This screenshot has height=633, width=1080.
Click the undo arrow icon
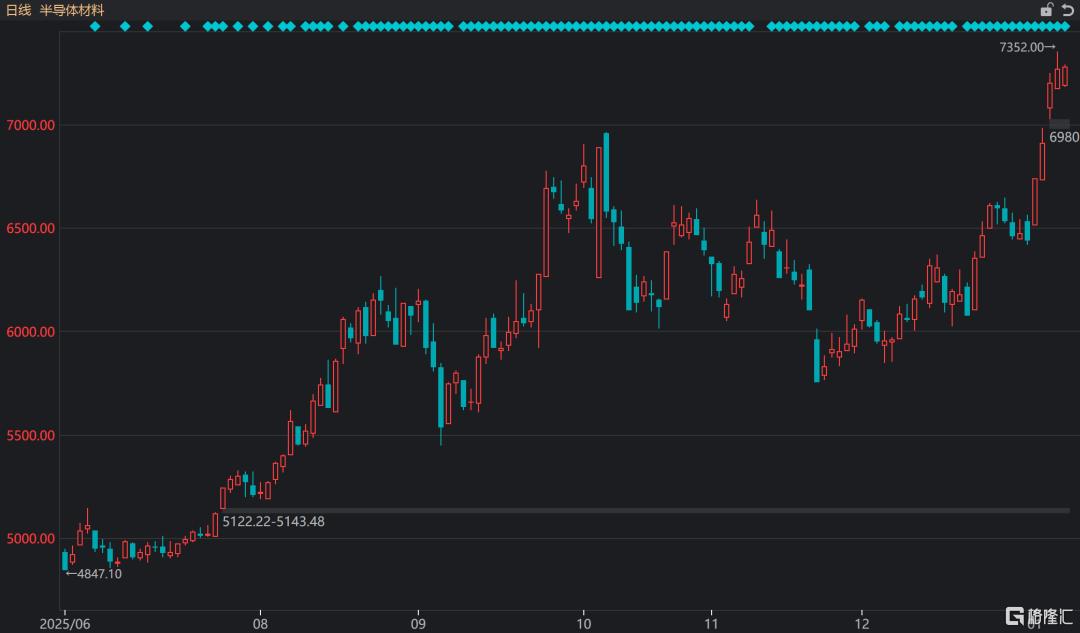pyautogui.click(x=1067, y=10)
